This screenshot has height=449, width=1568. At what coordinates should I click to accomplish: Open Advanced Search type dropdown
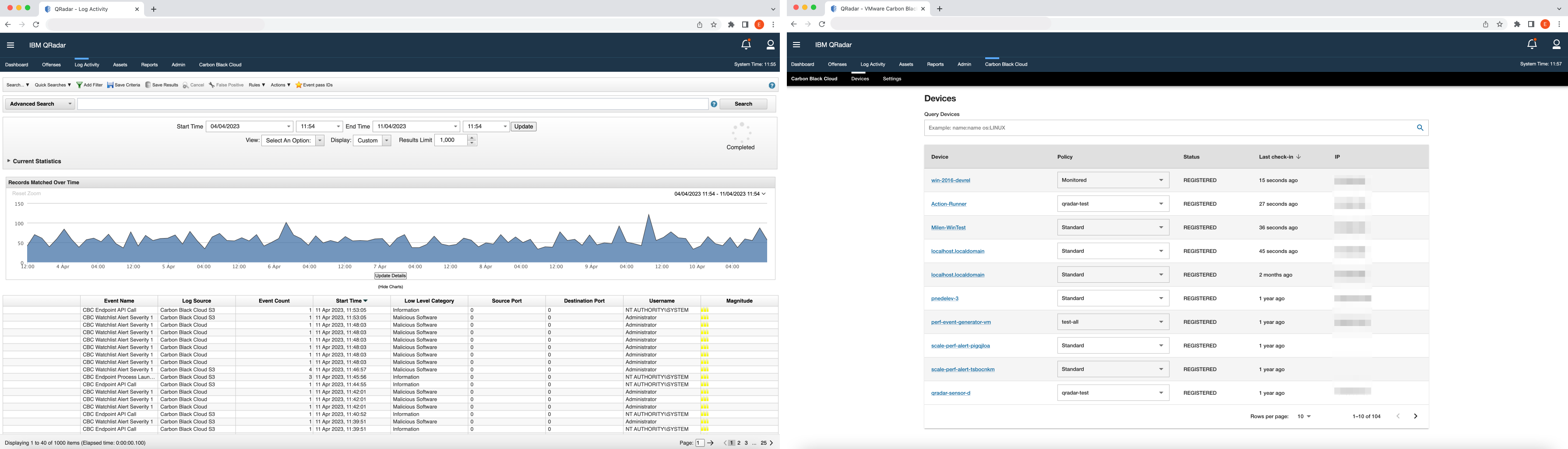pos(40,104)
